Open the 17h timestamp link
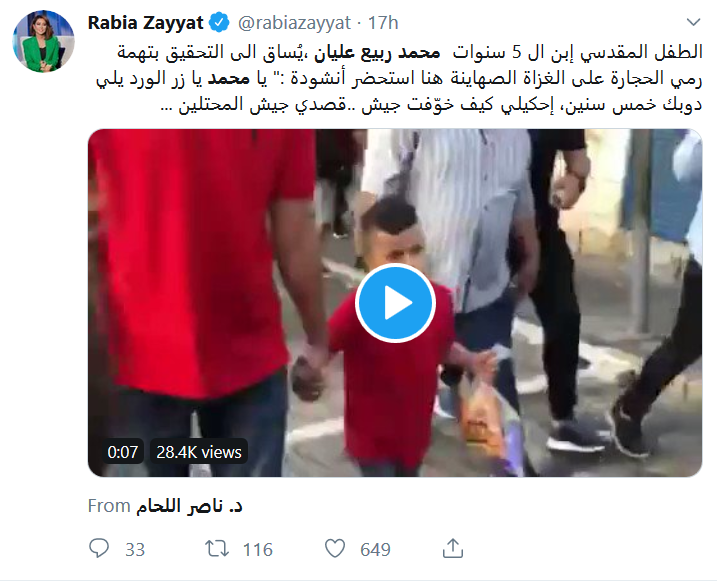717x582 pixels. [383, 23]
